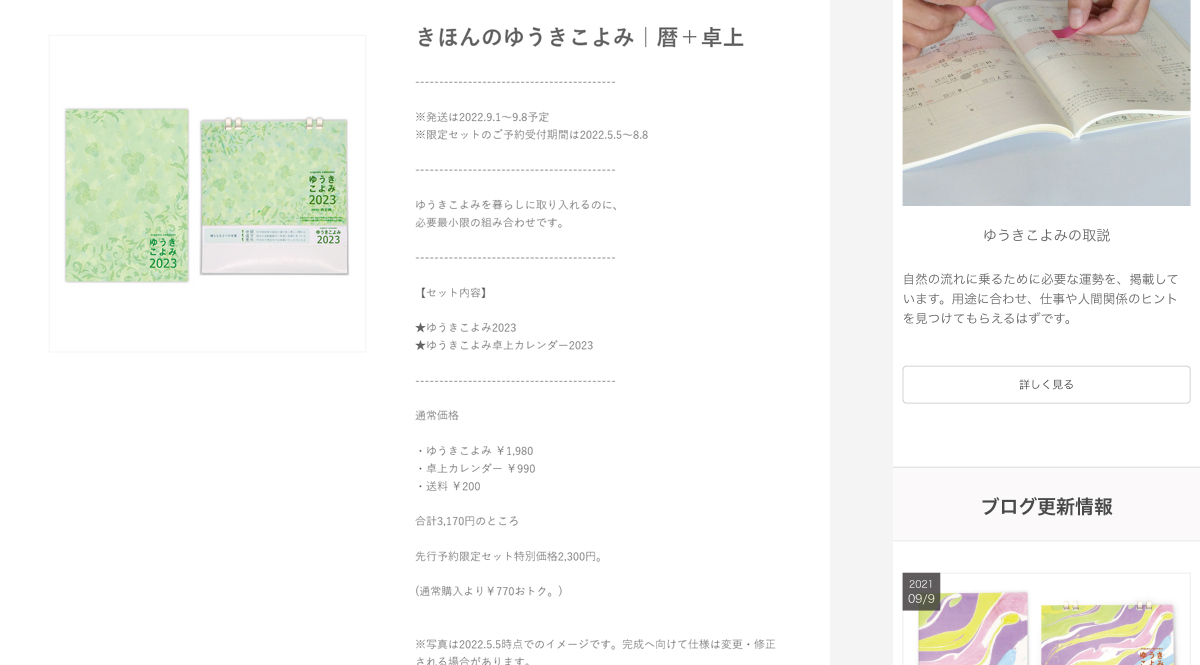The width and height of the screenshot is (1200, 665).
Task: Click the price line ゆうきこよみ ￥1,980
Action: (x=475, y=451)
